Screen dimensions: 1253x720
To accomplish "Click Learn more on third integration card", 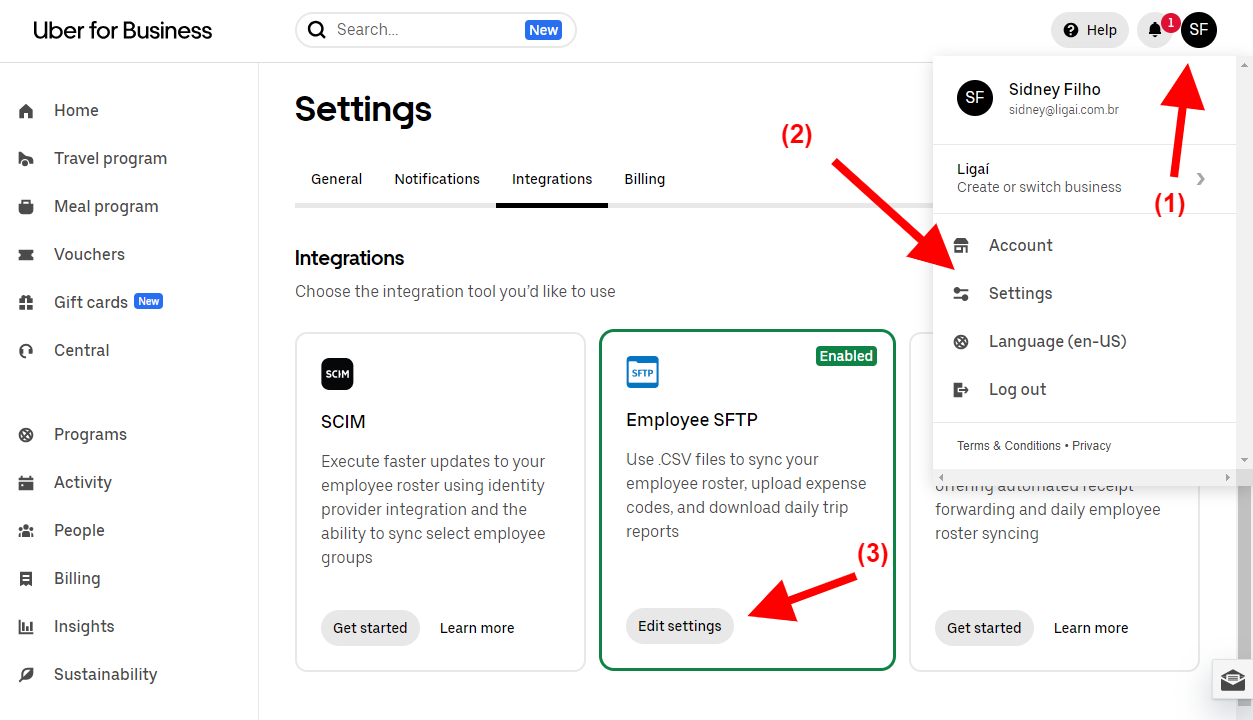I will [x=1091, y=628].
